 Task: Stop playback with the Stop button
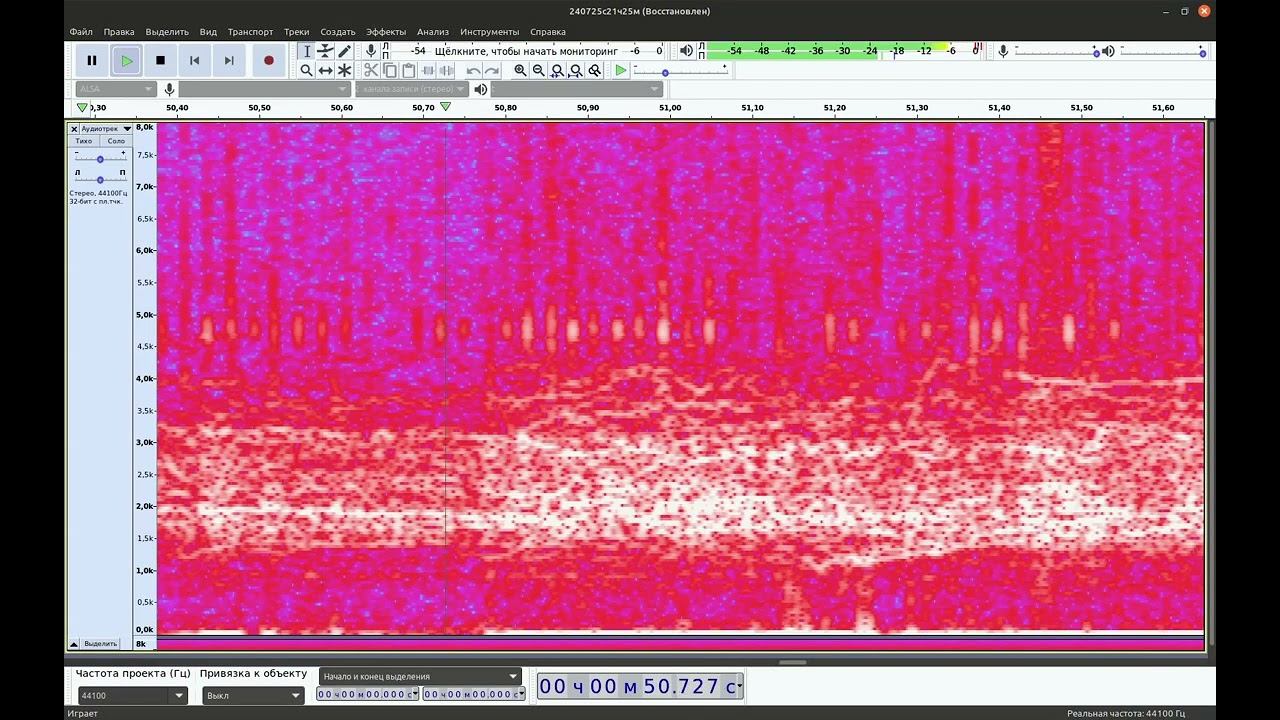point(160,60)
